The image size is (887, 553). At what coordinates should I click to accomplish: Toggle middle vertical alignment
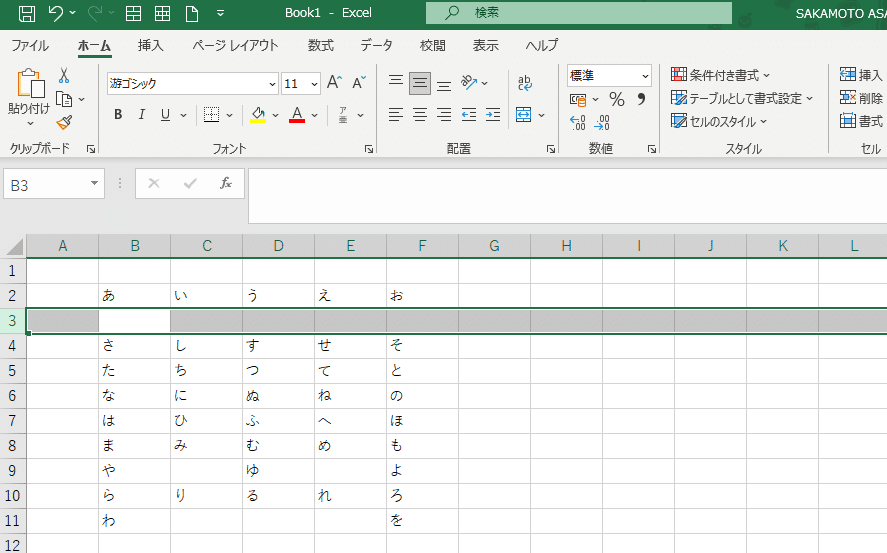[420, 84]
